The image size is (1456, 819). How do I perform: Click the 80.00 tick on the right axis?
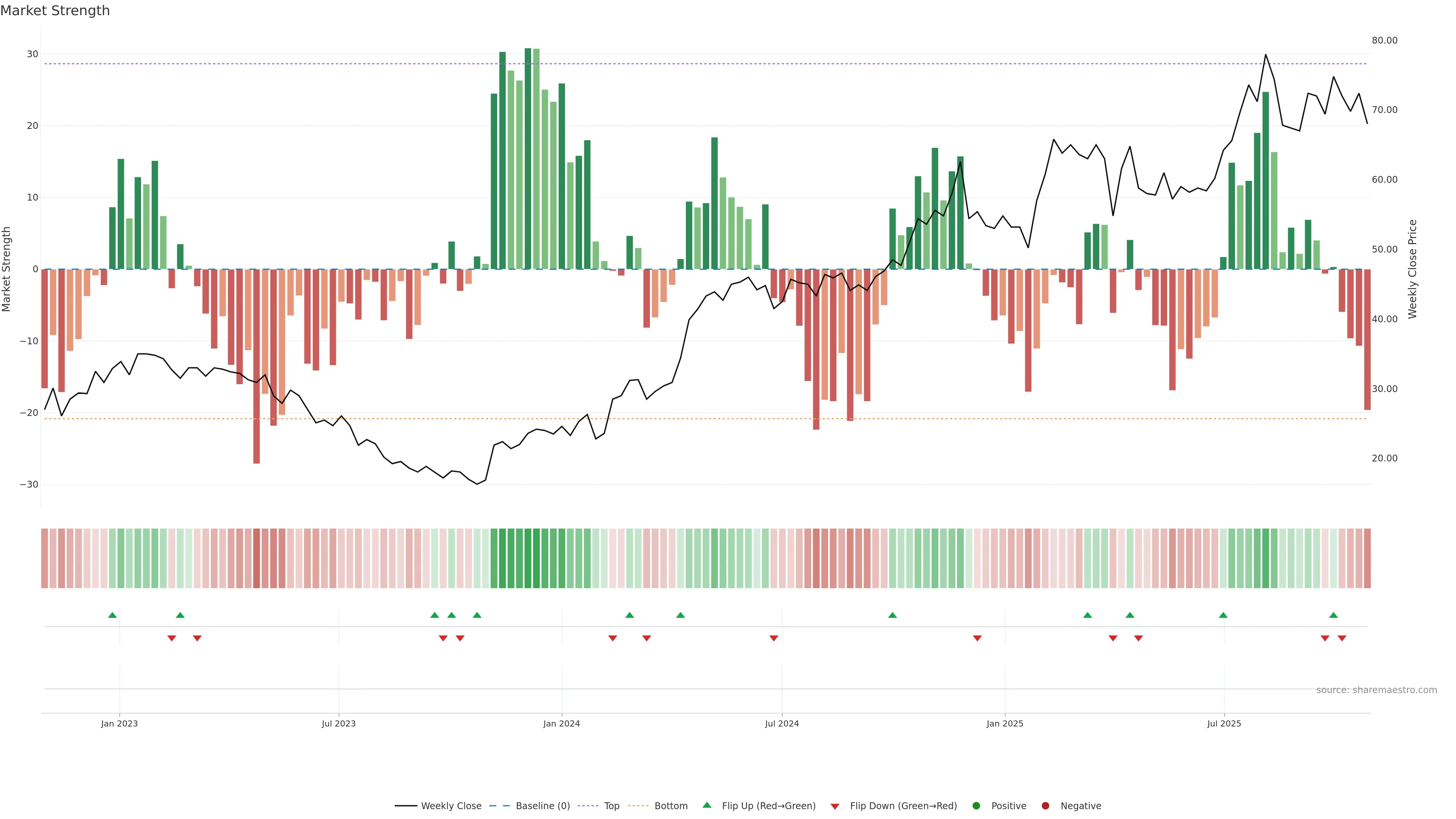(1384, 40)
